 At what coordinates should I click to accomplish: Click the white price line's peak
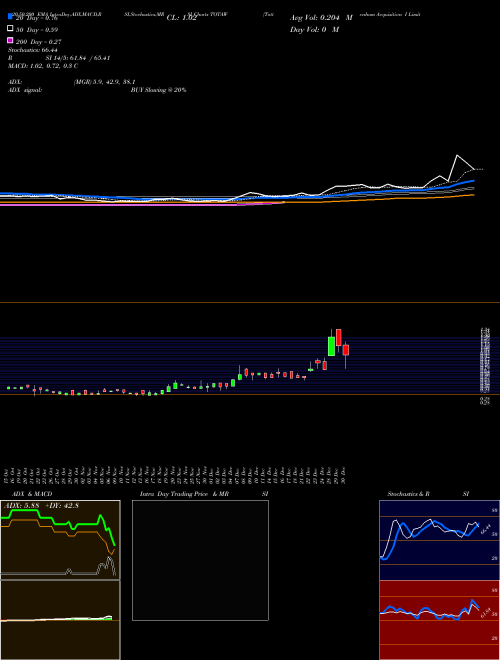coord(457,156)
